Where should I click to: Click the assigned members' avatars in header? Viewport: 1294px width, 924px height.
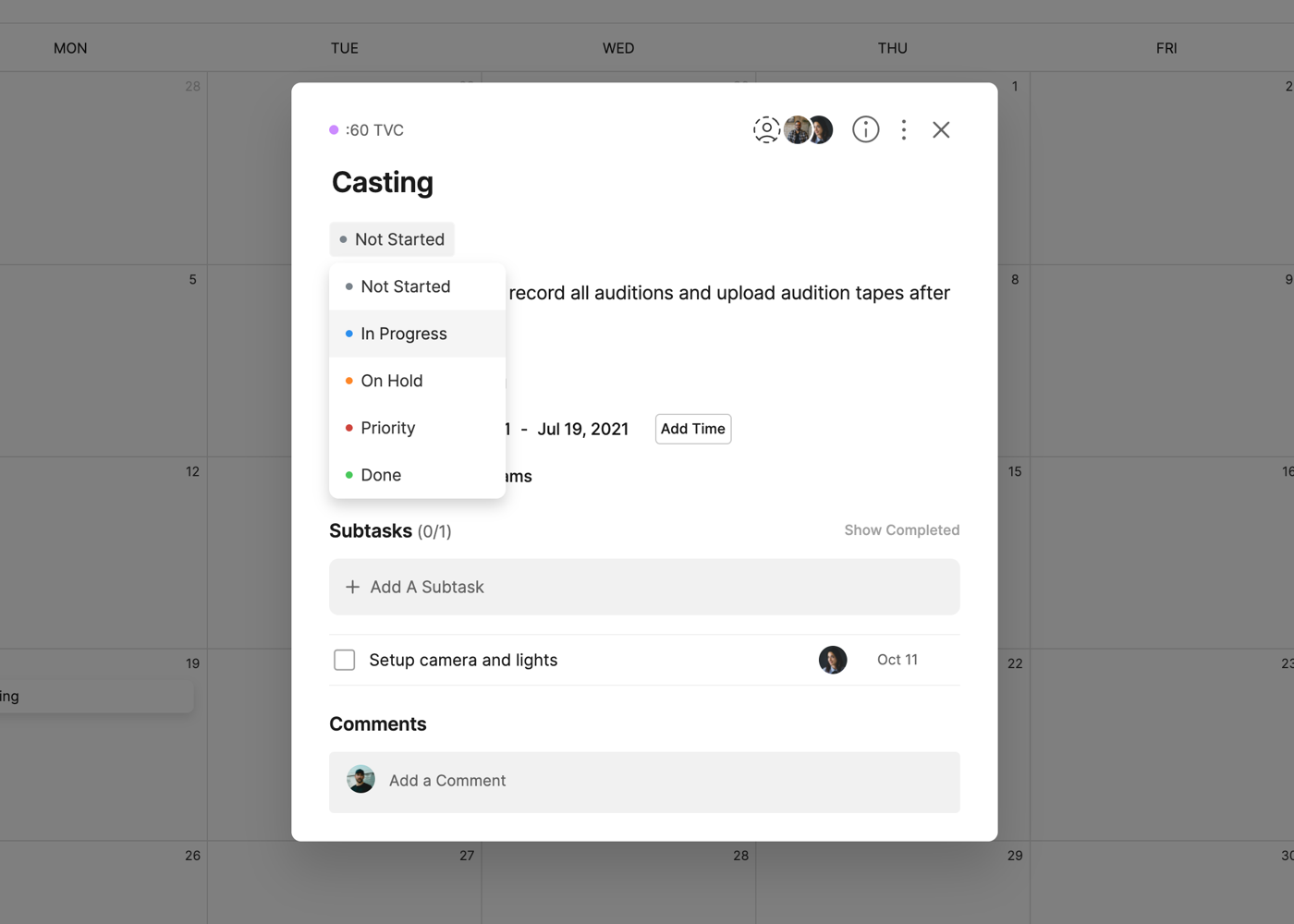[809, 130]
